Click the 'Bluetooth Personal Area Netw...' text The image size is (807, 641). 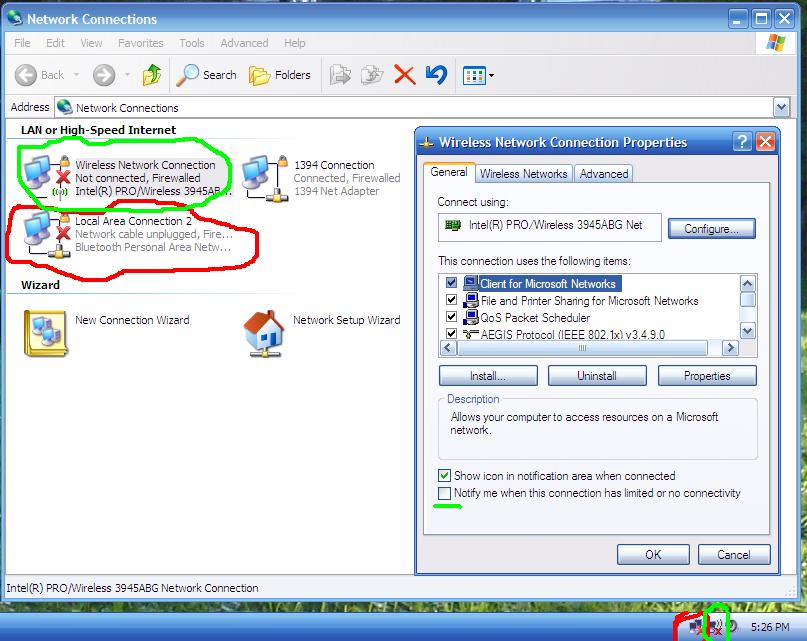[153, 247]
